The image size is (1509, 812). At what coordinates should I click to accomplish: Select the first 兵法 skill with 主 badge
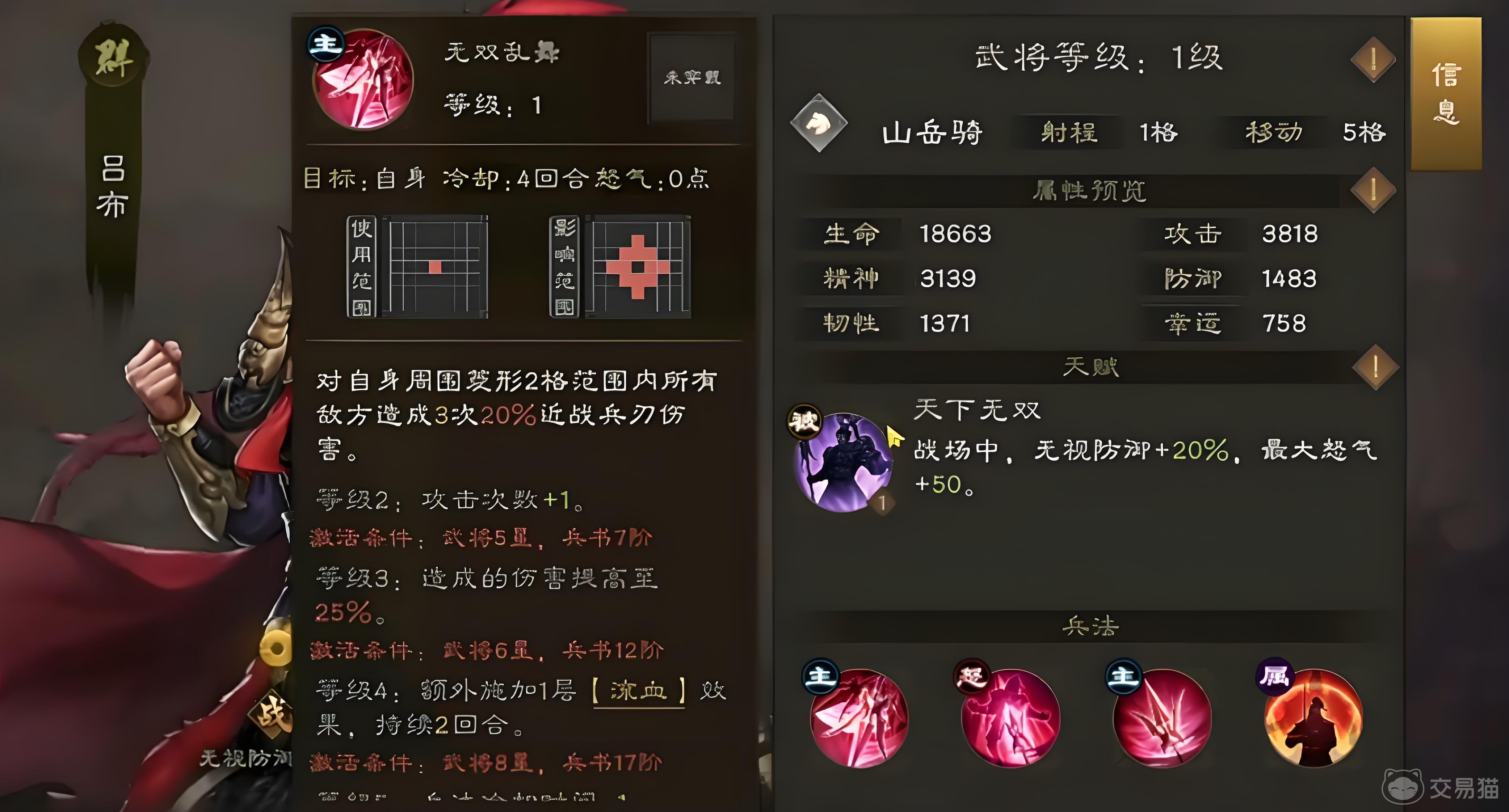[x=859, y=718]
